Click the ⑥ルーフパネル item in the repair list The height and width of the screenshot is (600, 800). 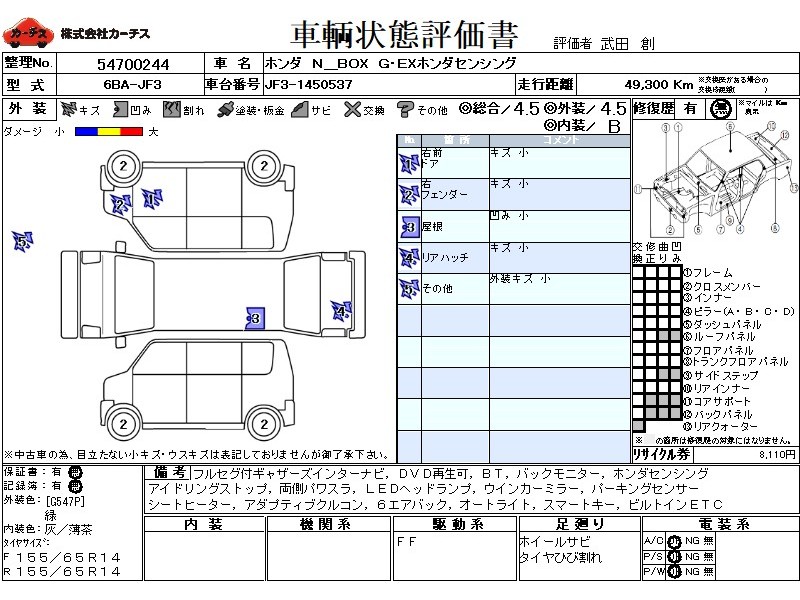tap(719, 337)
